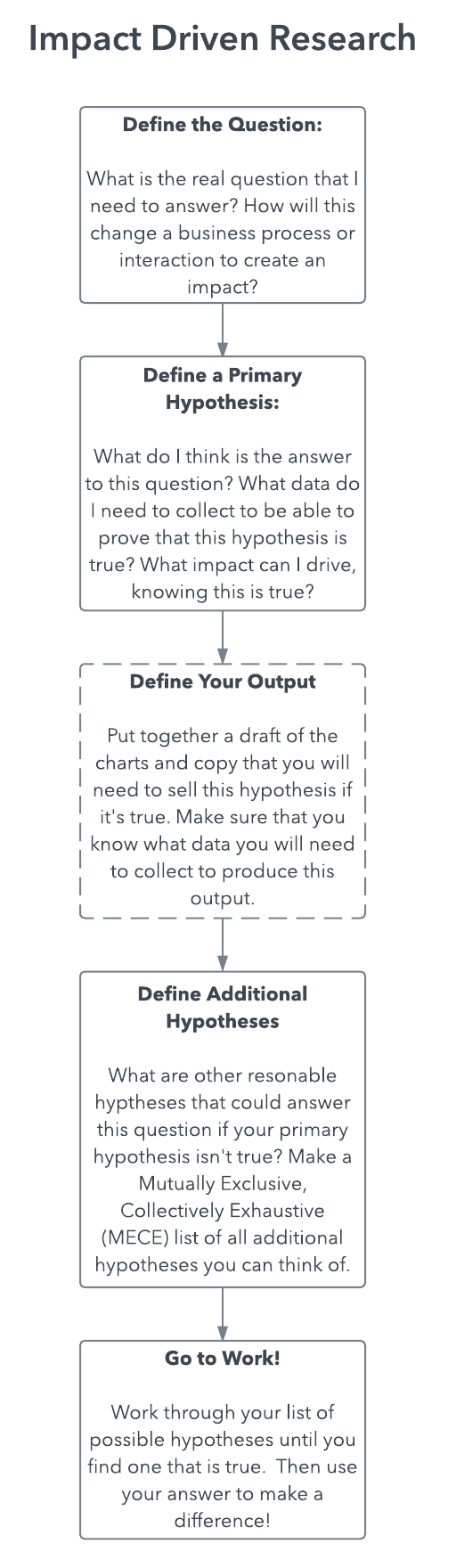This screenshot has height=1568, width=456.
Task: Click the Define a Primary Hypothesis heading
Action: (x=223, y=388)
